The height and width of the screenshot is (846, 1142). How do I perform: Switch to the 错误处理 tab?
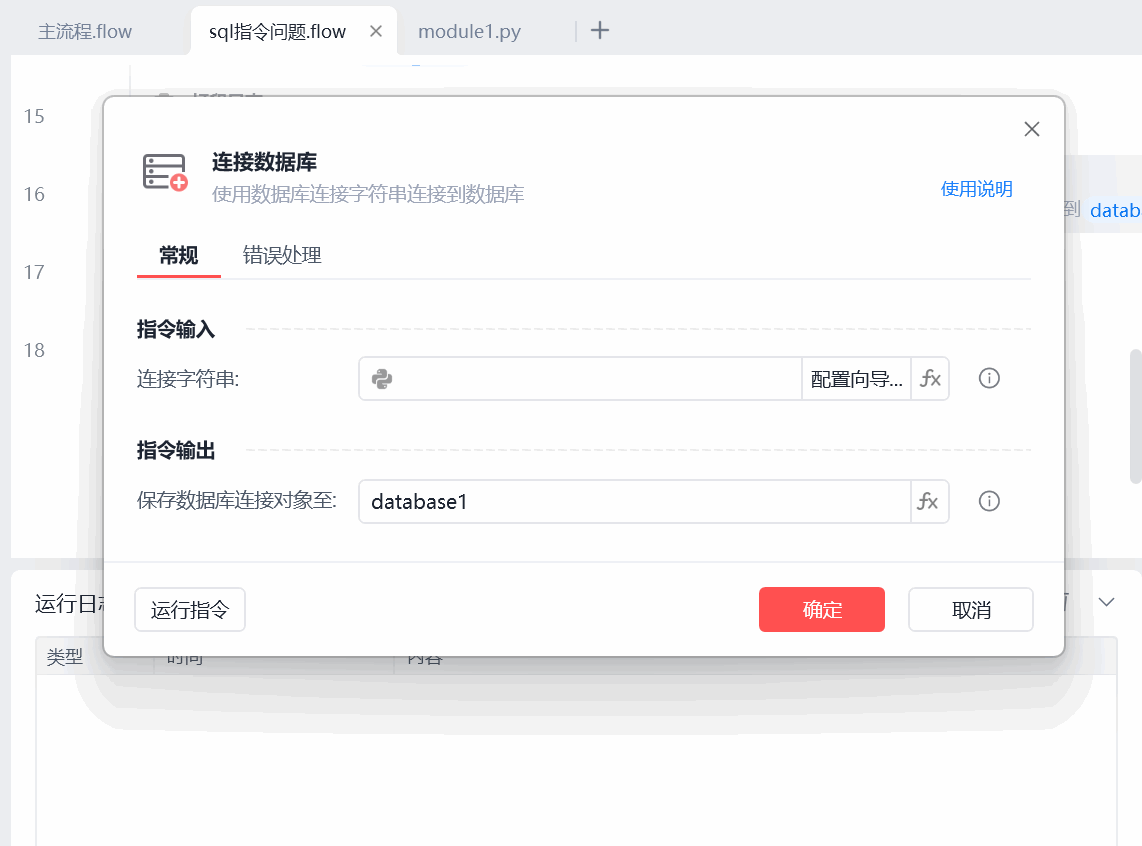tap(282, 256)
